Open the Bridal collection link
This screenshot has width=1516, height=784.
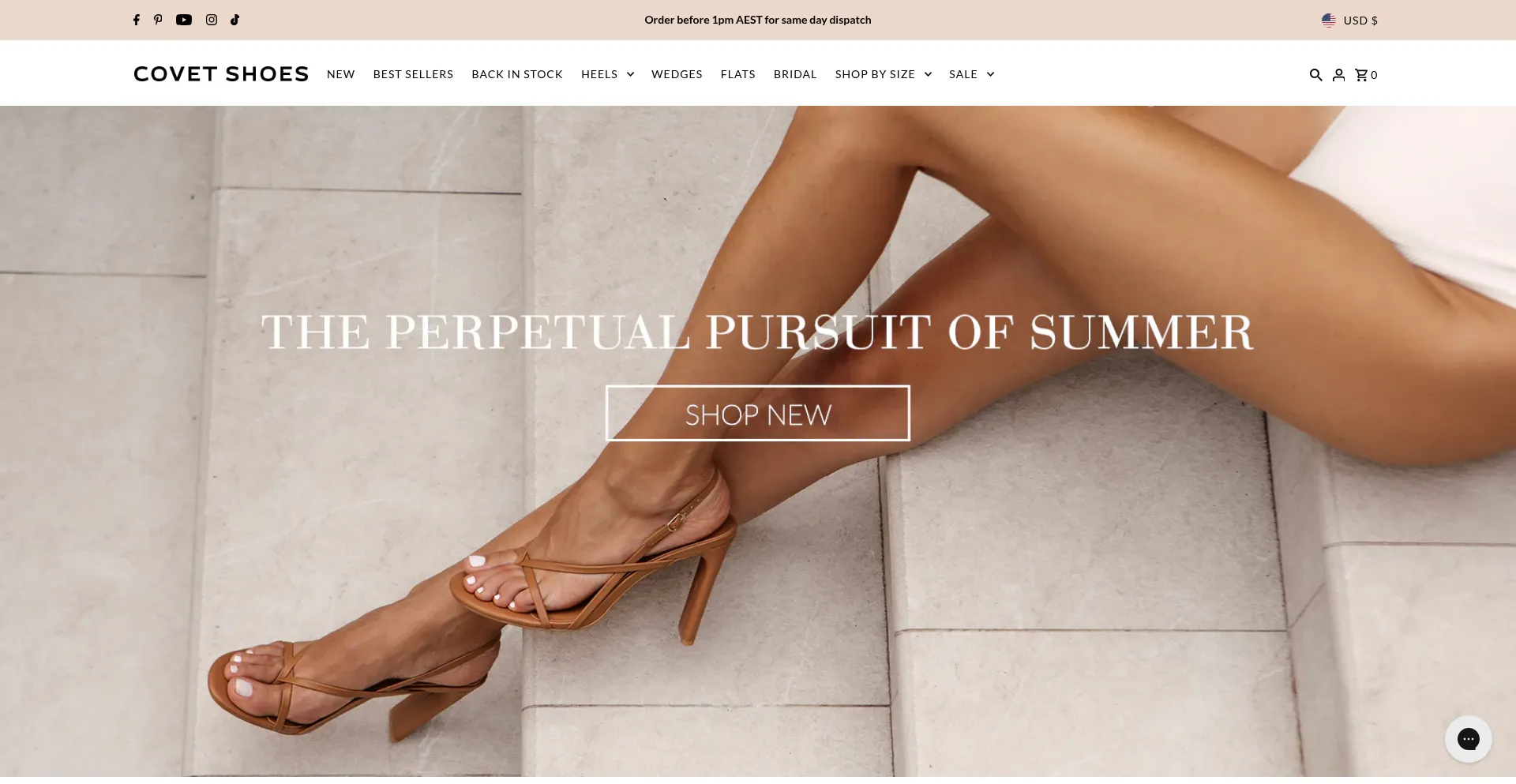click(795, 74)
